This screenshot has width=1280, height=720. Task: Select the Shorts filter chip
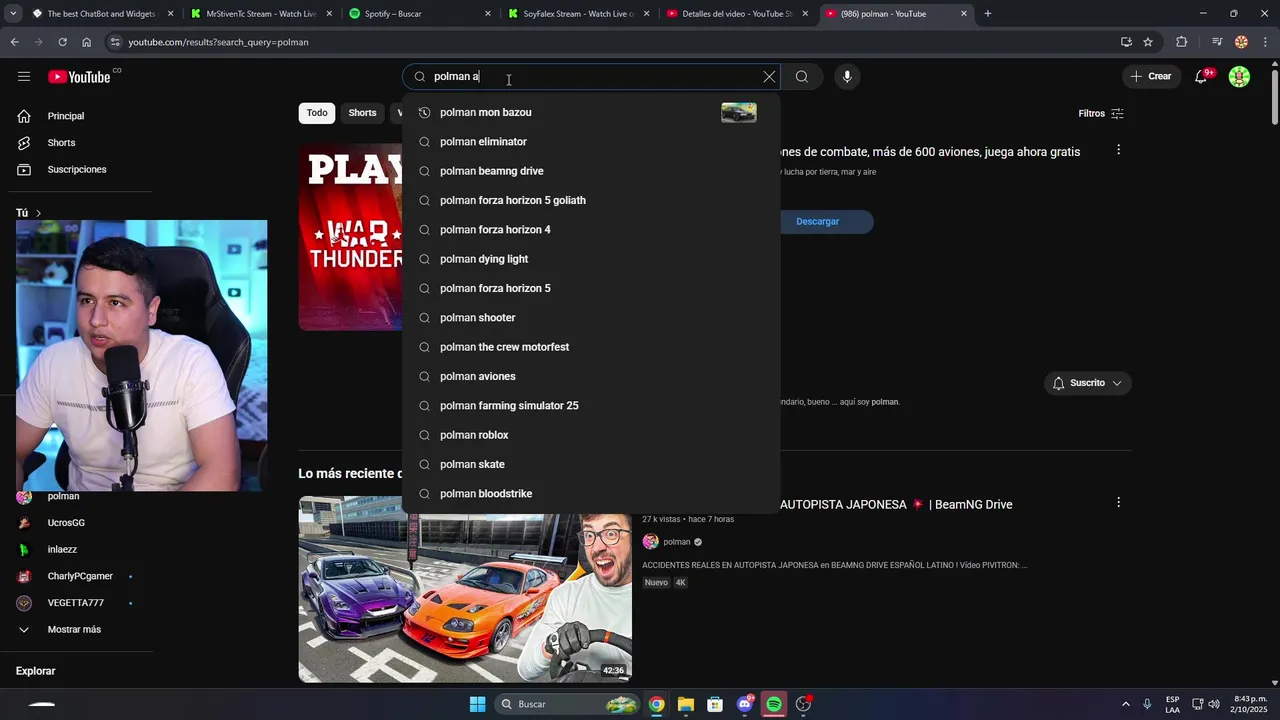click(362, 113)
